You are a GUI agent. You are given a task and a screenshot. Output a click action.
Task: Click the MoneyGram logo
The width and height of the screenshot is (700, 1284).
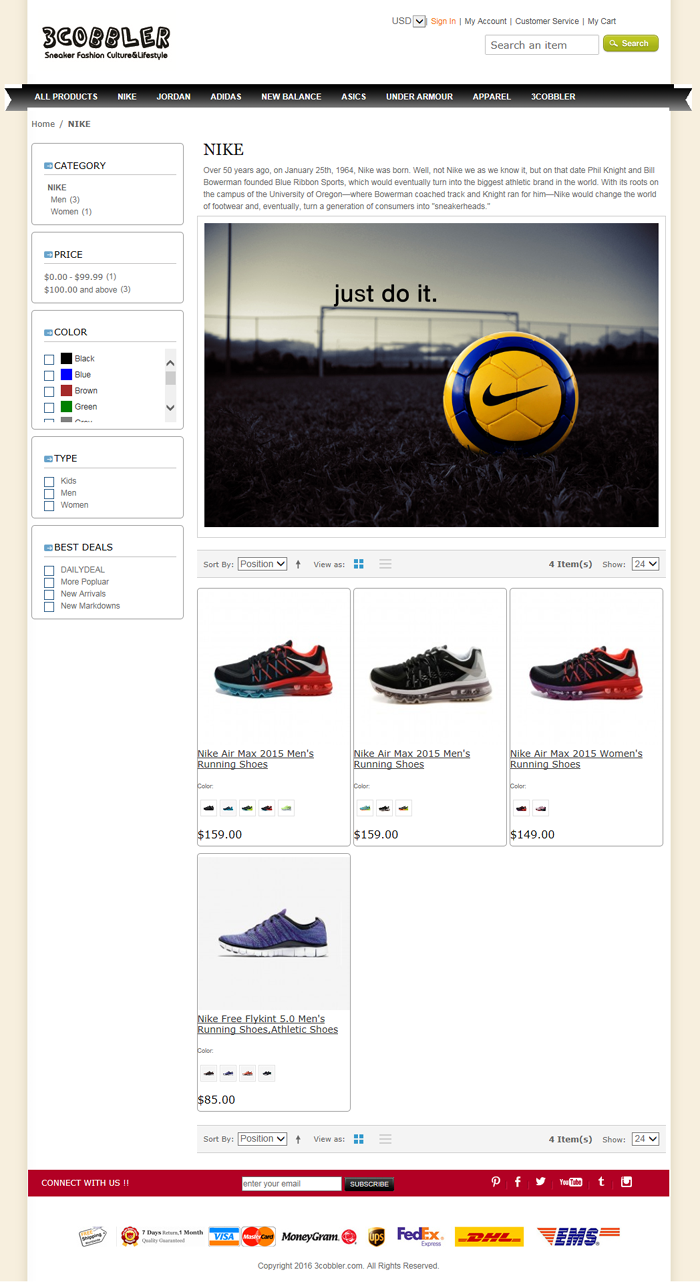(319, 1237)
